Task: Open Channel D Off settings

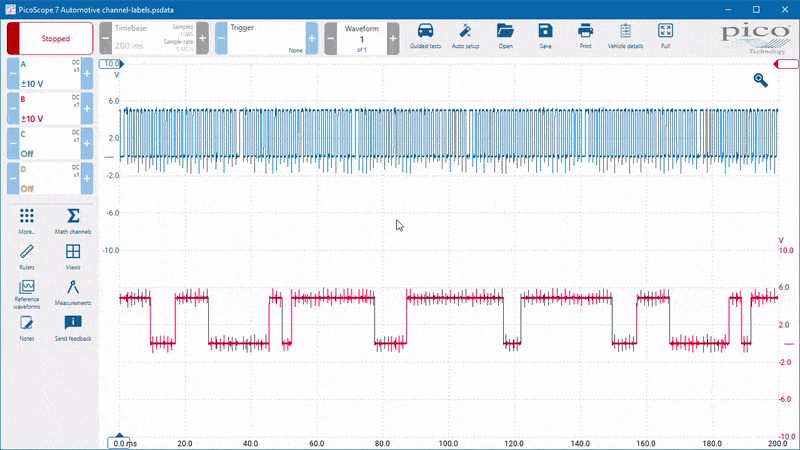Action: click(50, 179)
